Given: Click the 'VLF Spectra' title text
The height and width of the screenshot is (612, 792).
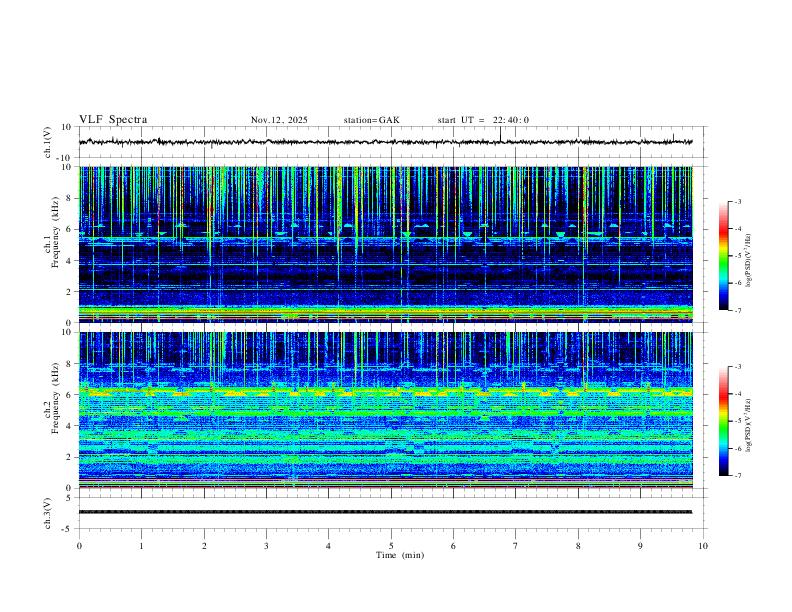Looking at the screenshot, I should coord(113,120).
